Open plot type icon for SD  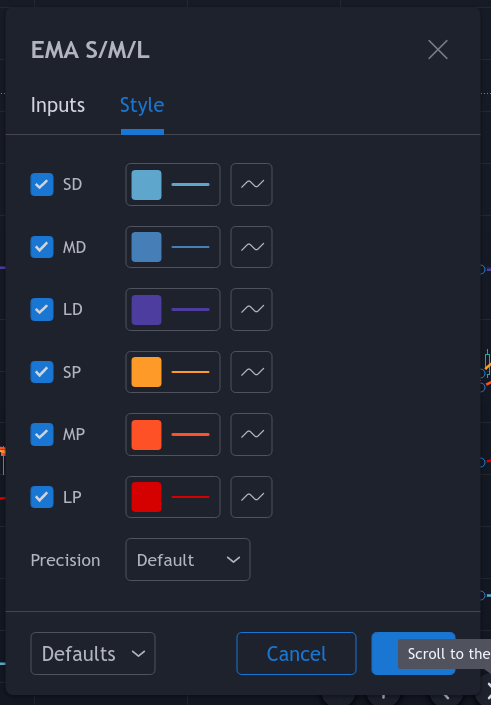251,184
